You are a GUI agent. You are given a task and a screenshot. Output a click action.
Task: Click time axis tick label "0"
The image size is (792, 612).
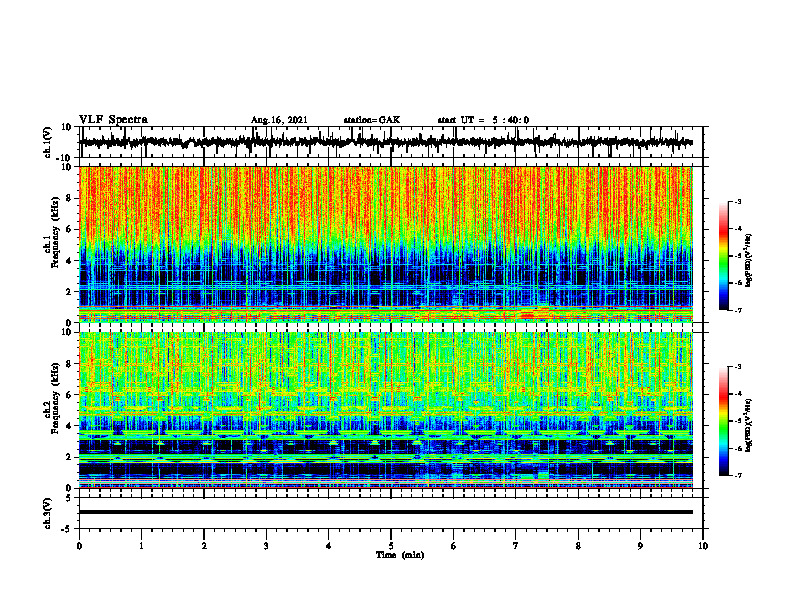point(79,546)
